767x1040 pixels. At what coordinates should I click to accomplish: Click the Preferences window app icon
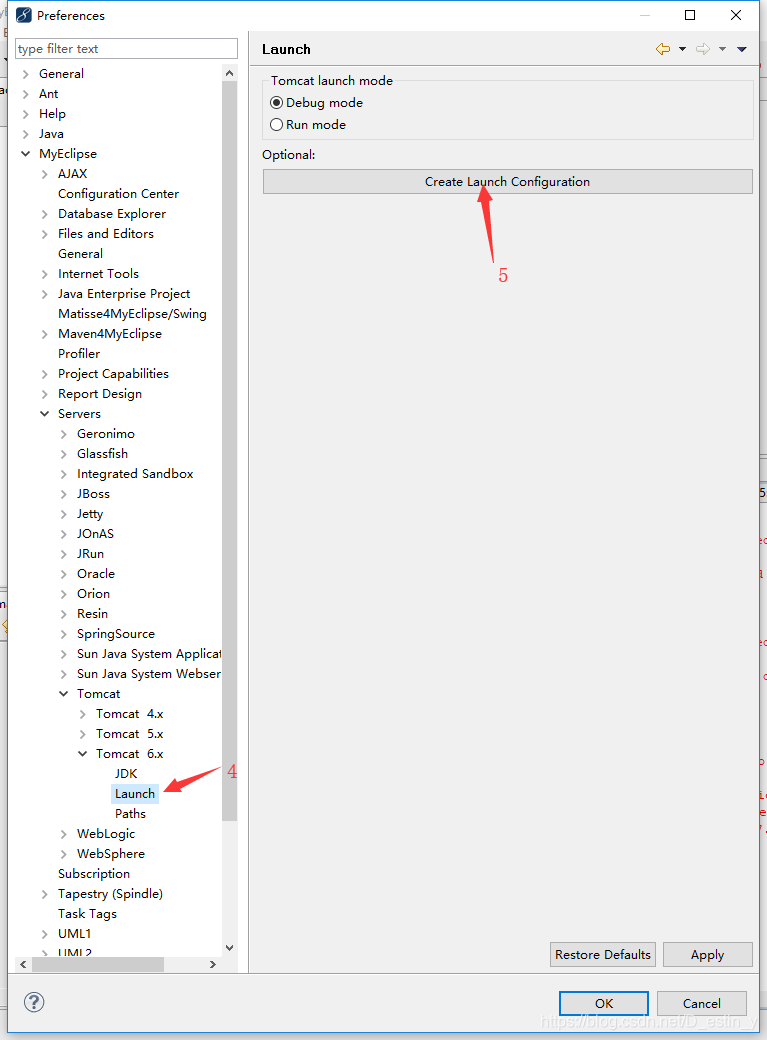pos(24,15)
